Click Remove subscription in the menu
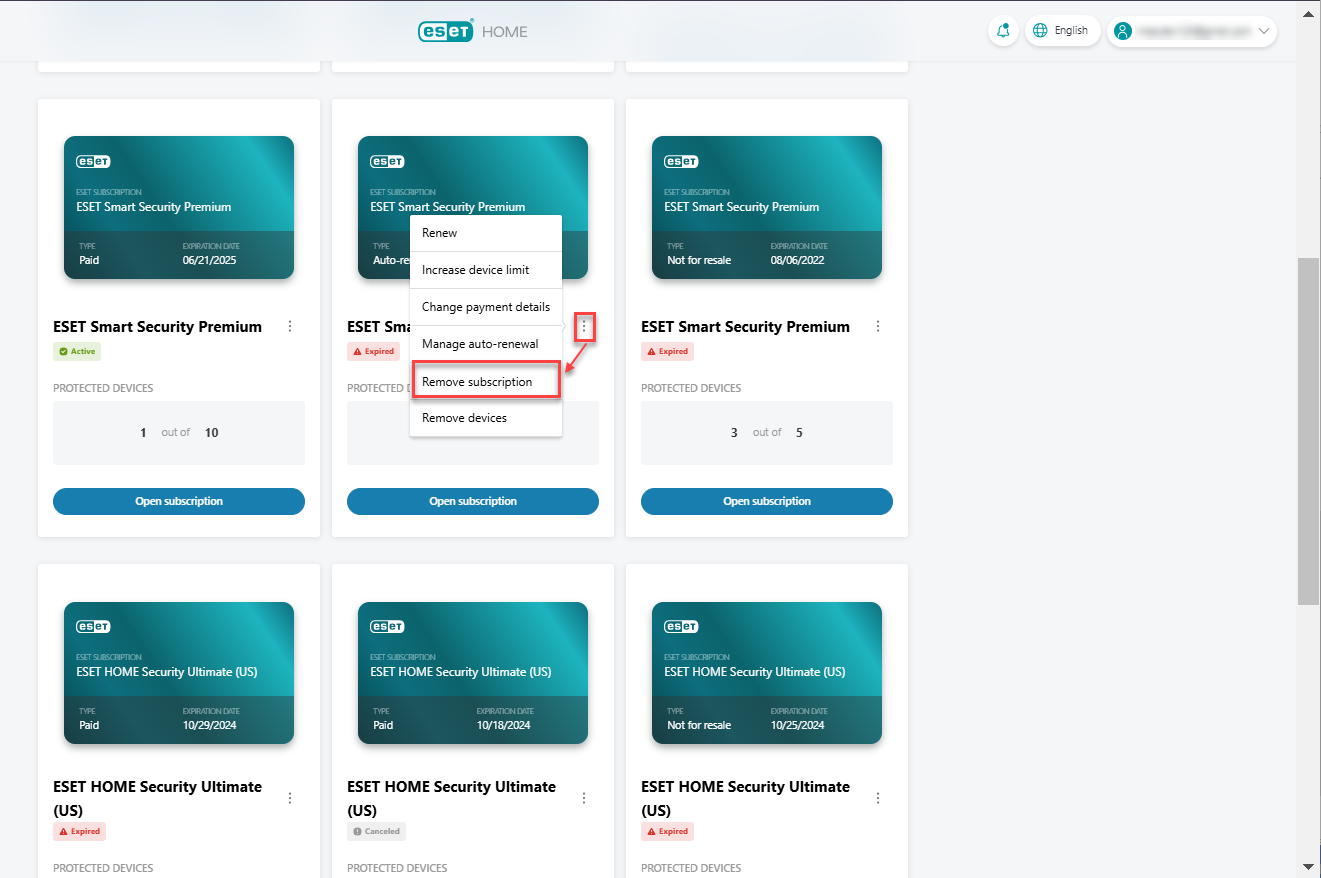 [x=486, y=381]
